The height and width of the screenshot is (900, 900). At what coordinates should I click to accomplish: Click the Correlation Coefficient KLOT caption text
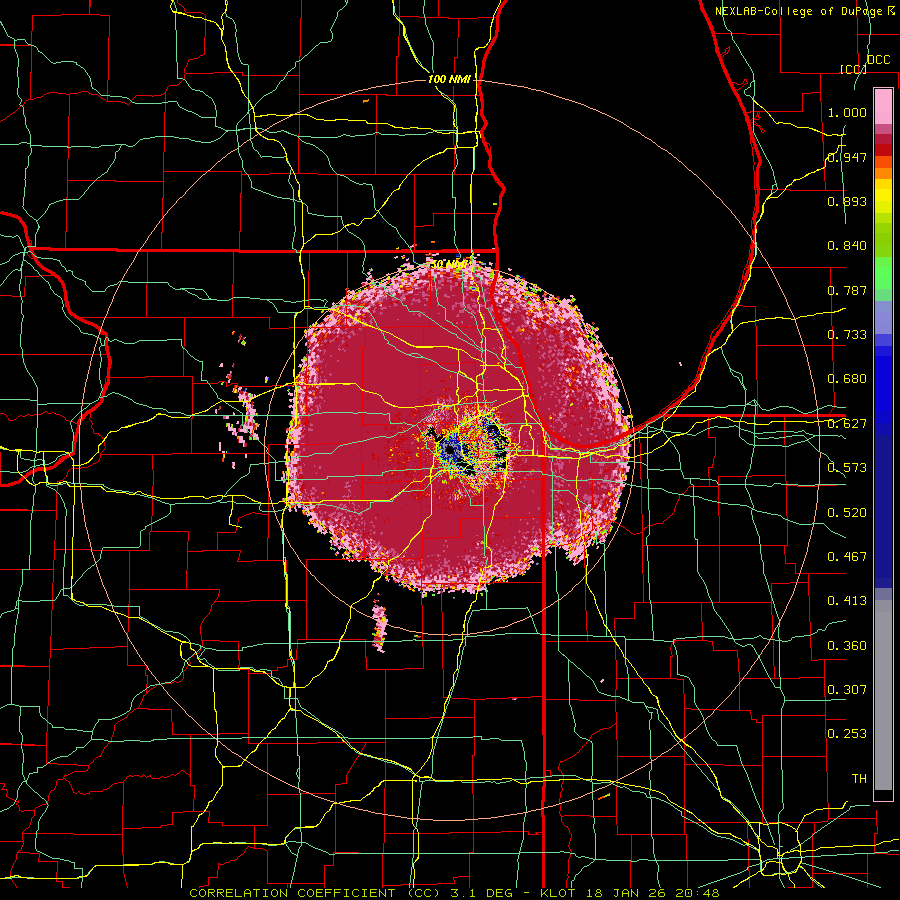click(x=454, y=893)
